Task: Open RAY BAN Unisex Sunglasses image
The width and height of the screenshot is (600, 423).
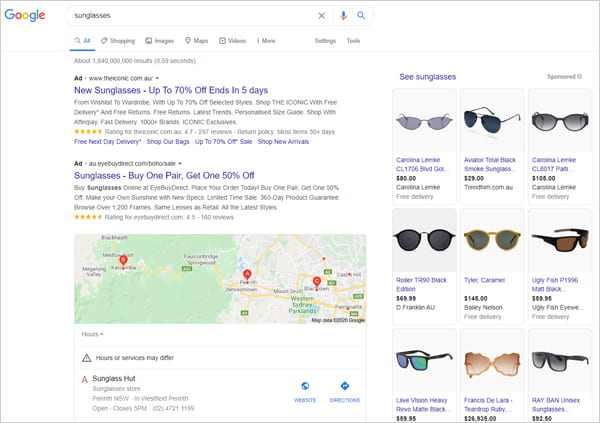Action: tap(560, 361)
